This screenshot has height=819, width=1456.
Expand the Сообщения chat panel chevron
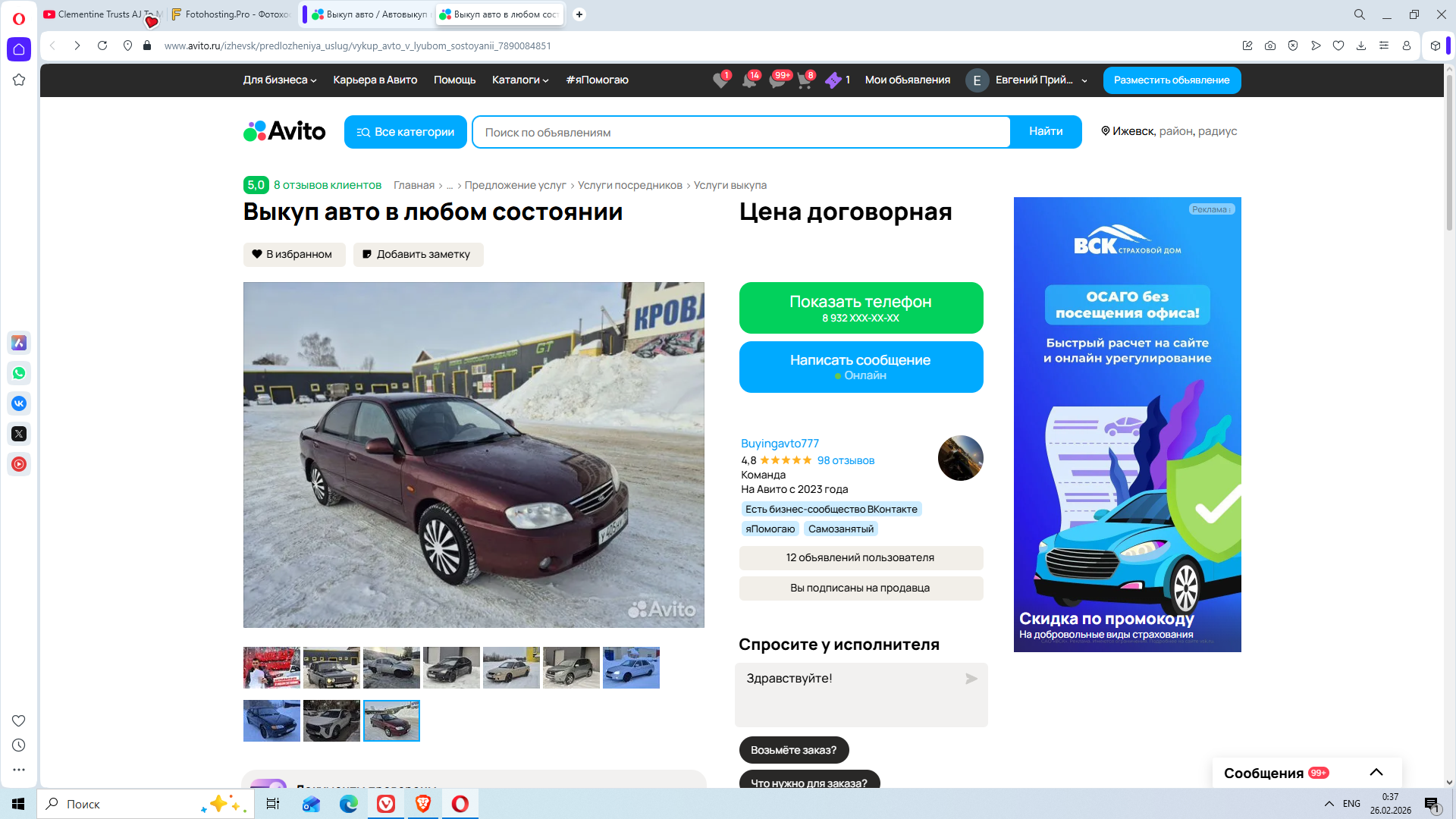click(1376, 773)
